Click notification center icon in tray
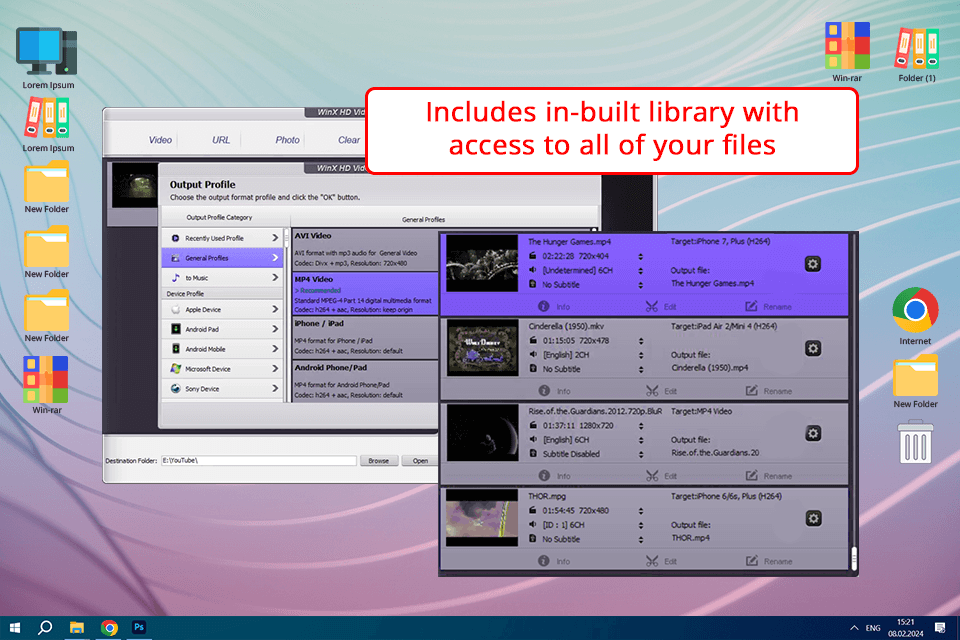 coord(940,628)
